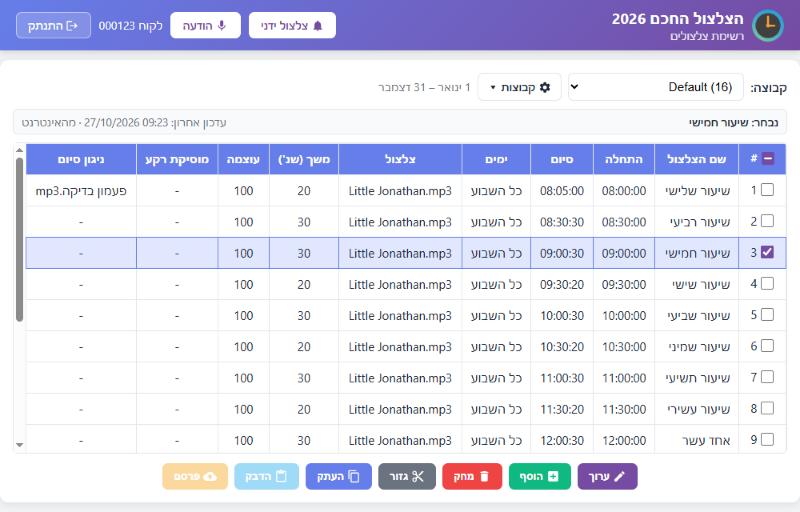Click the clock logo icon in header
The height and width of the screenshot is (512, 800).
click(768, 25)
